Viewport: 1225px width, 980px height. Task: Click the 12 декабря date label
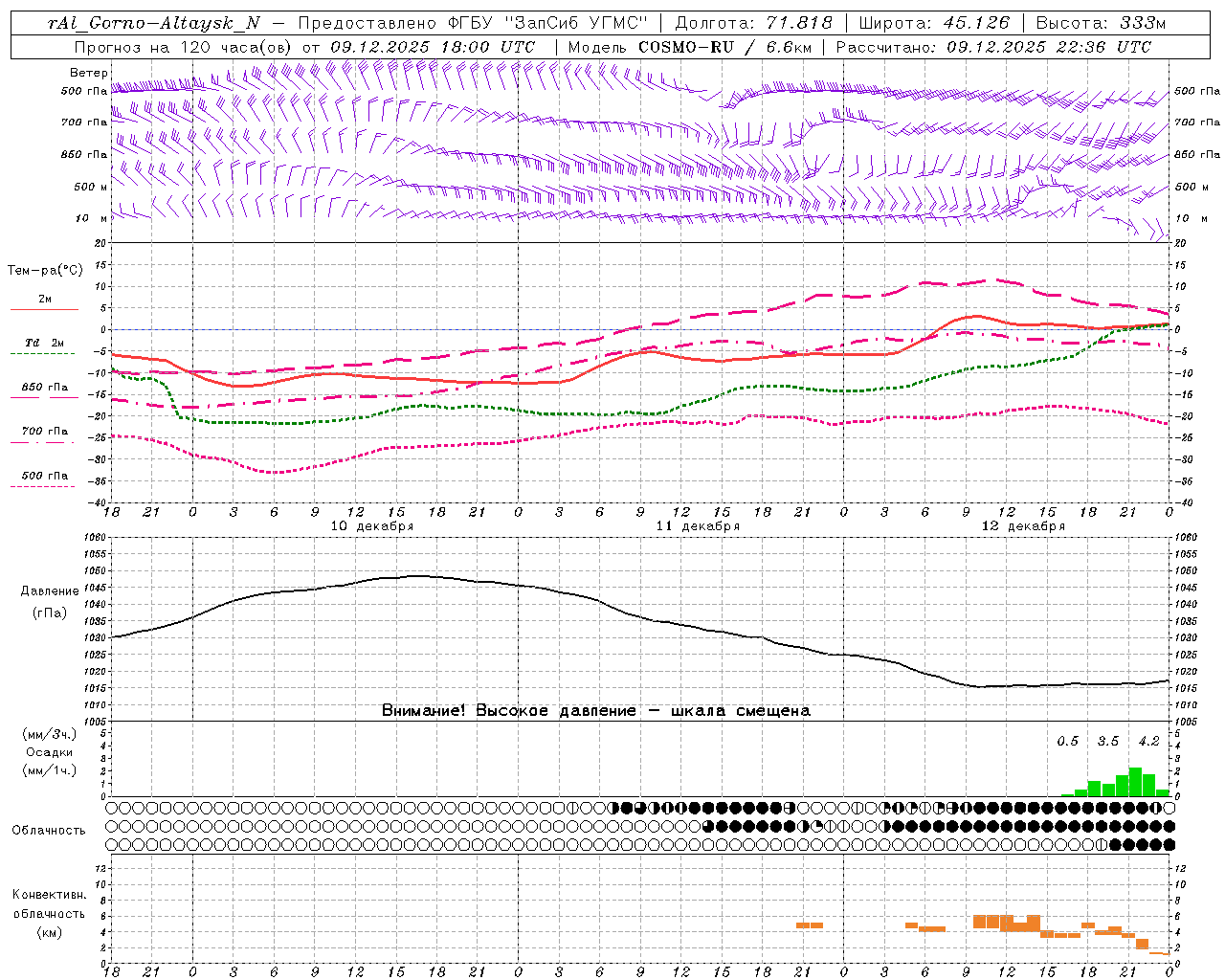[1023, 526]
